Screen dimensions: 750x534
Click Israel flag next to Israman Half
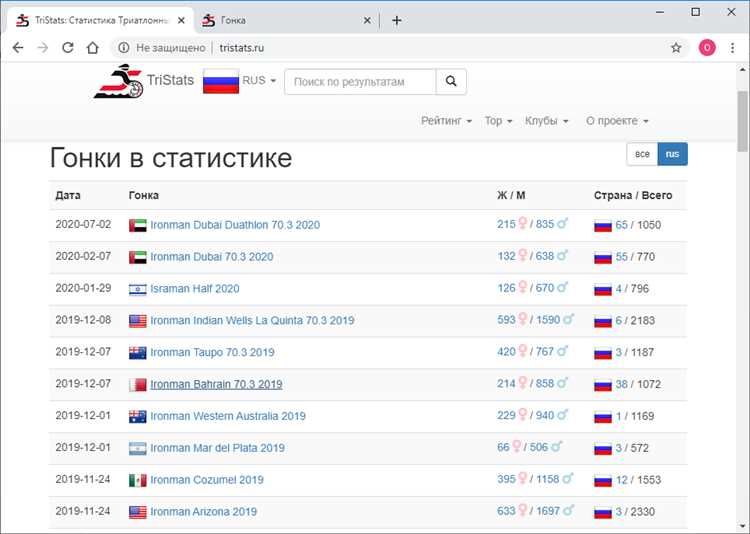pos(138,289)
